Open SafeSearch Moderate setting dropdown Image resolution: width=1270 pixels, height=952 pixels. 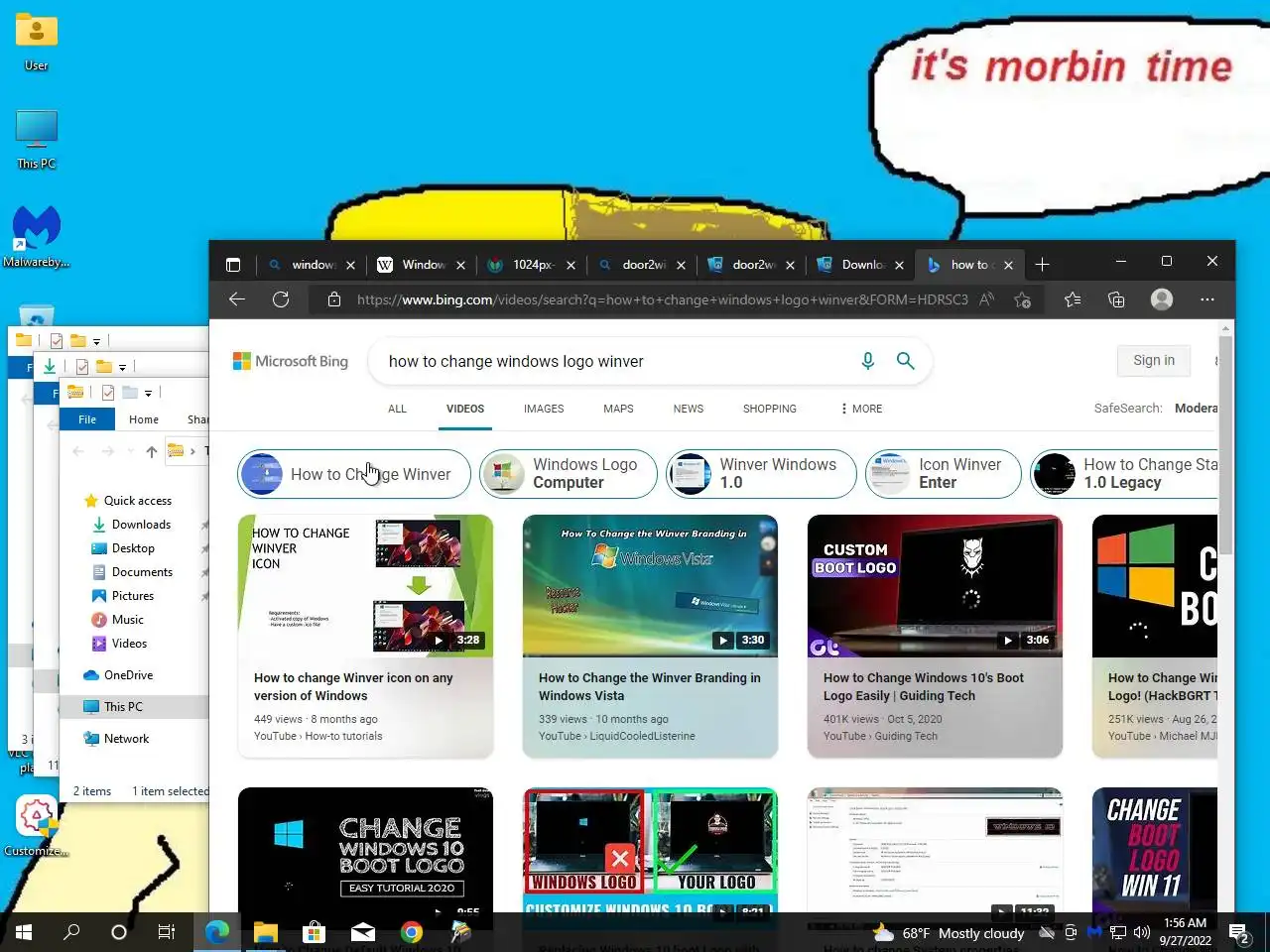(1195, 408)
